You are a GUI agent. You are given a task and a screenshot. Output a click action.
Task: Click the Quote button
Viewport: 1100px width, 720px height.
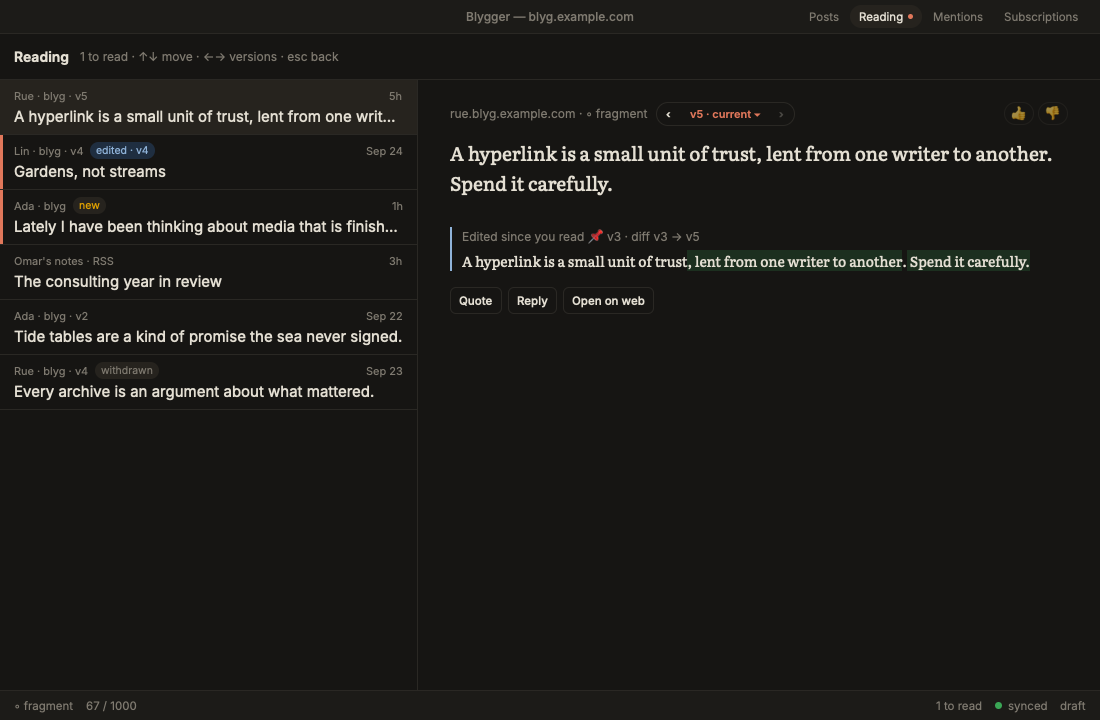point(476,300)
